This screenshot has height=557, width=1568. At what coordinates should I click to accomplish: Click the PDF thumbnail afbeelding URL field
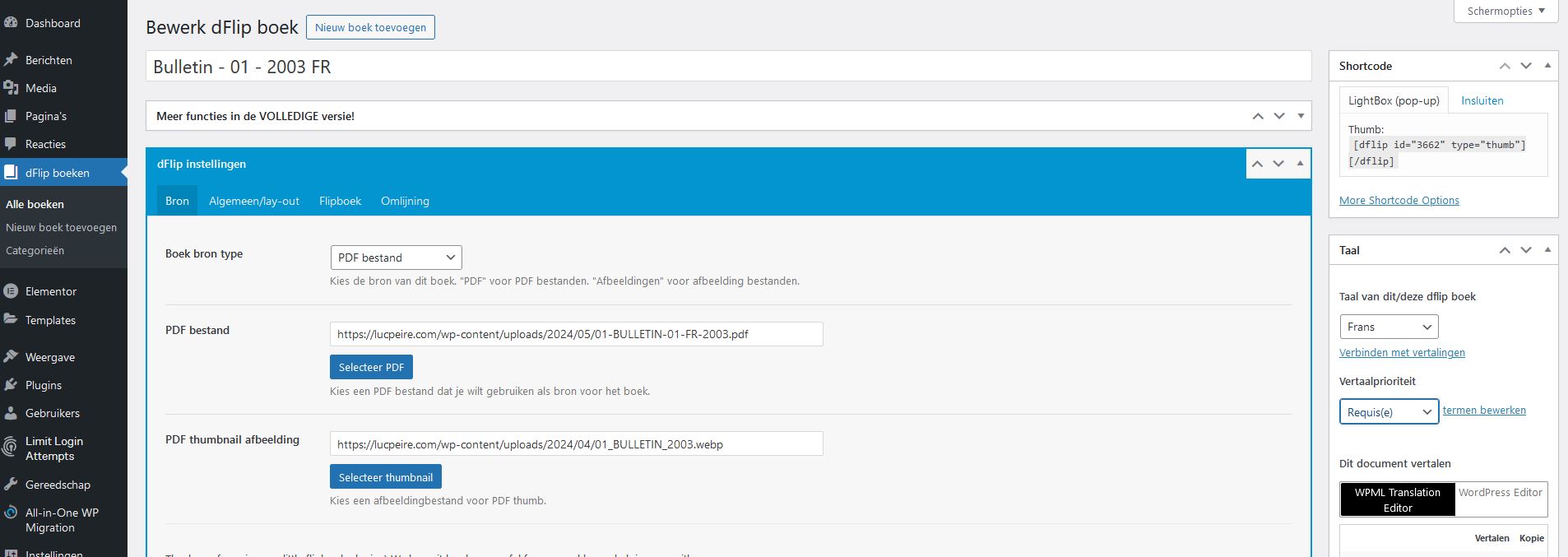point(576,444)
